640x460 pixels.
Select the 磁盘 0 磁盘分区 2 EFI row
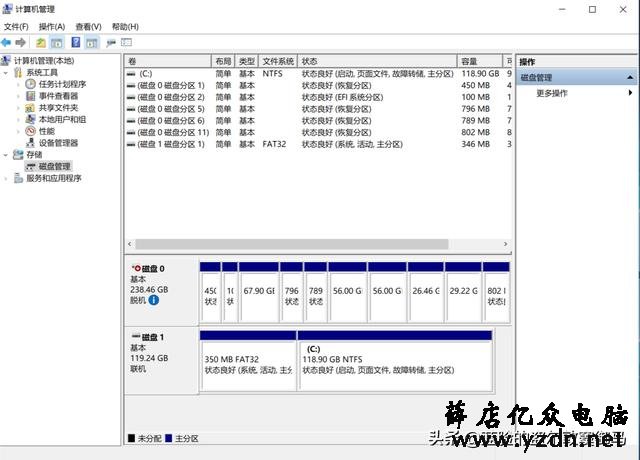pyautogui.click(x=318, y=97)
